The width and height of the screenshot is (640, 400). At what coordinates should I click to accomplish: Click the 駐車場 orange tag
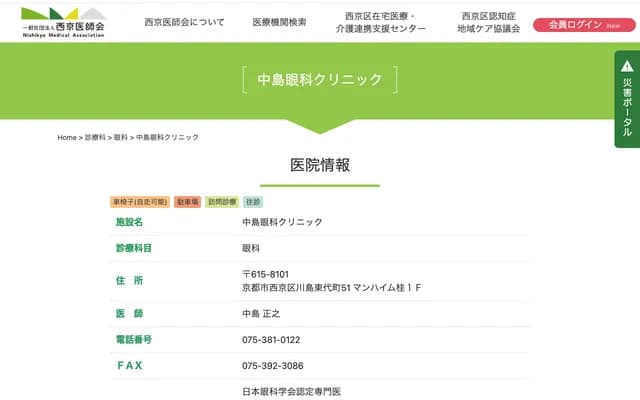point(188,201)
